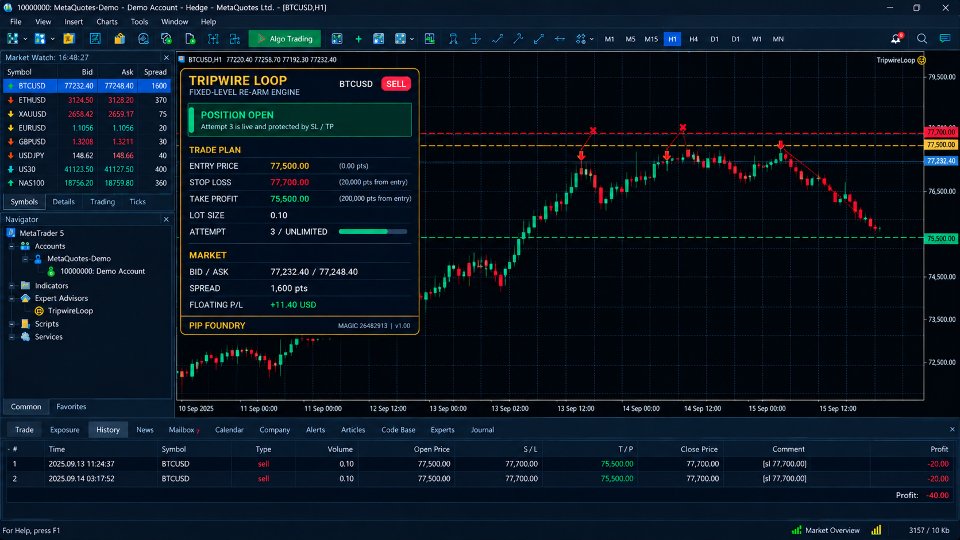The width and height of the screenshot is (960, 540).
Task: Click the green plus toolbar icon
Action: pyautogui.click(x=358, y=39)
